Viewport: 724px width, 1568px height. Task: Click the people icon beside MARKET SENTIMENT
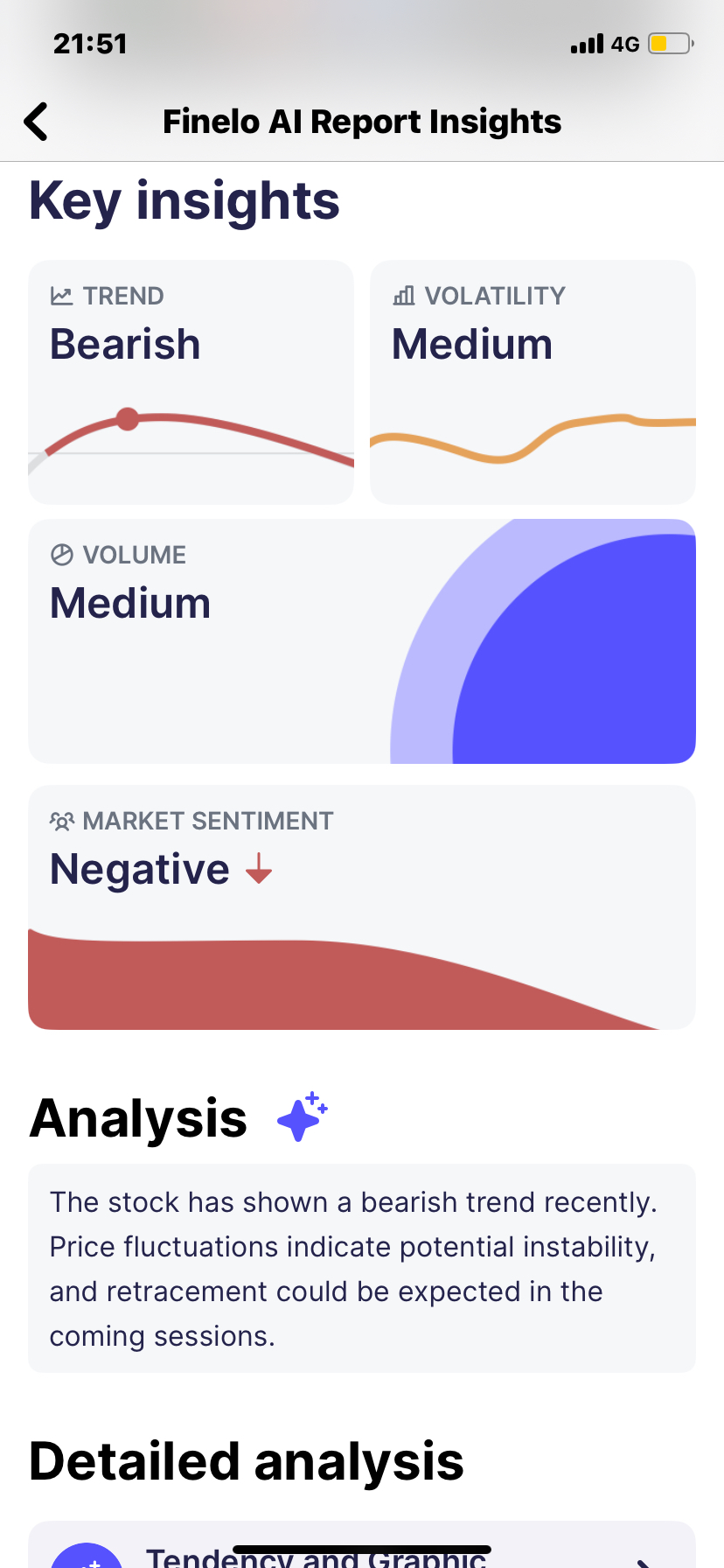click(x=61, y=821)
